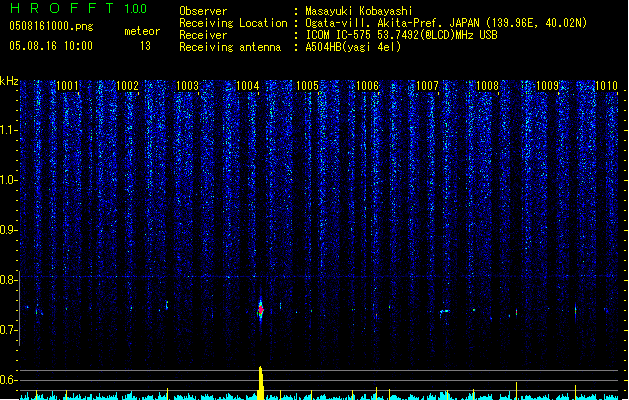The image size is (629, 400).
Task: Click the Receiving antenna label
Action: point(230,47)
